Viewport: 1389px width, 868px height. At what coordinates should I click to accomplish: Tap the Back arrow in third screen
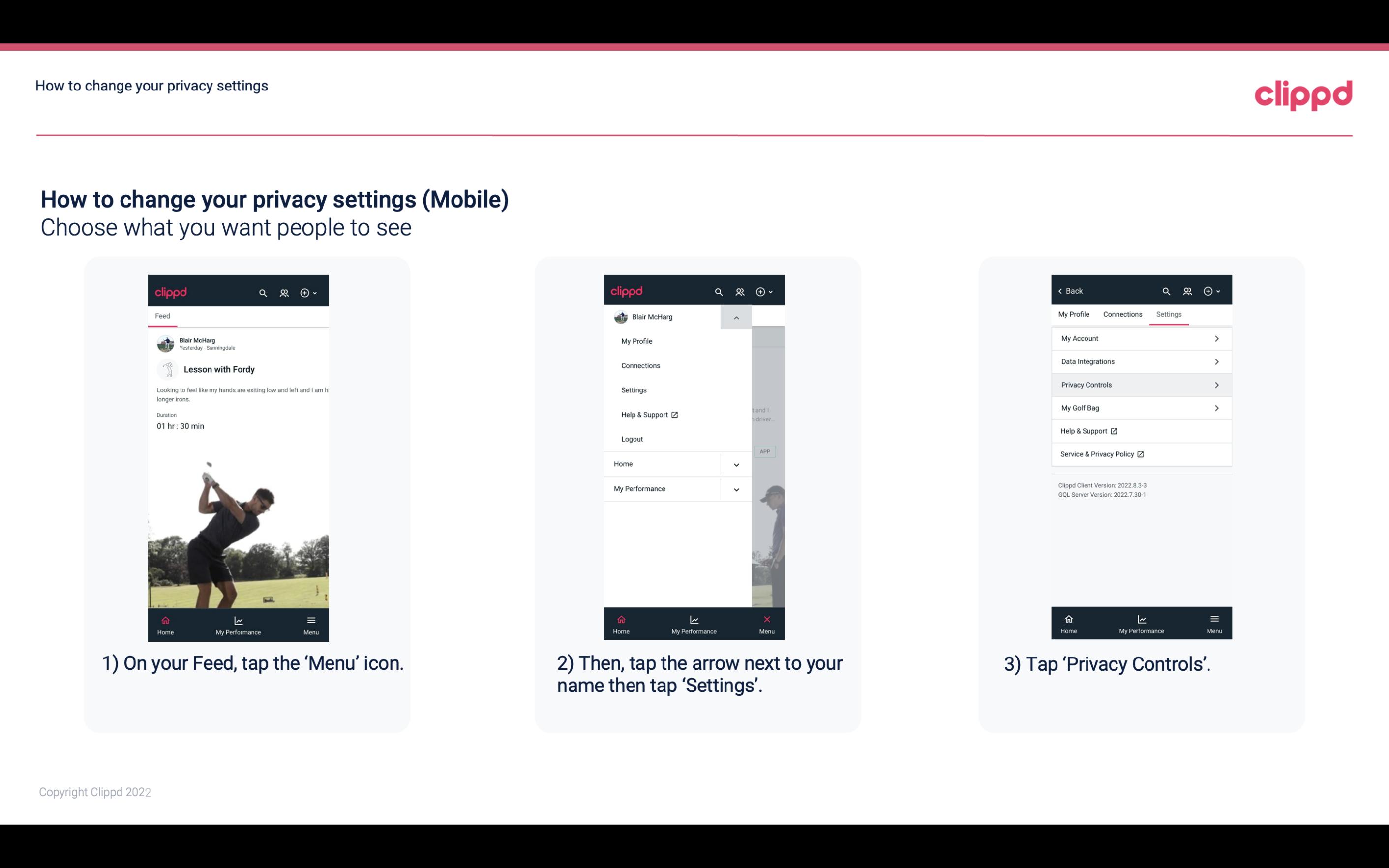[x=1069, y=290]
